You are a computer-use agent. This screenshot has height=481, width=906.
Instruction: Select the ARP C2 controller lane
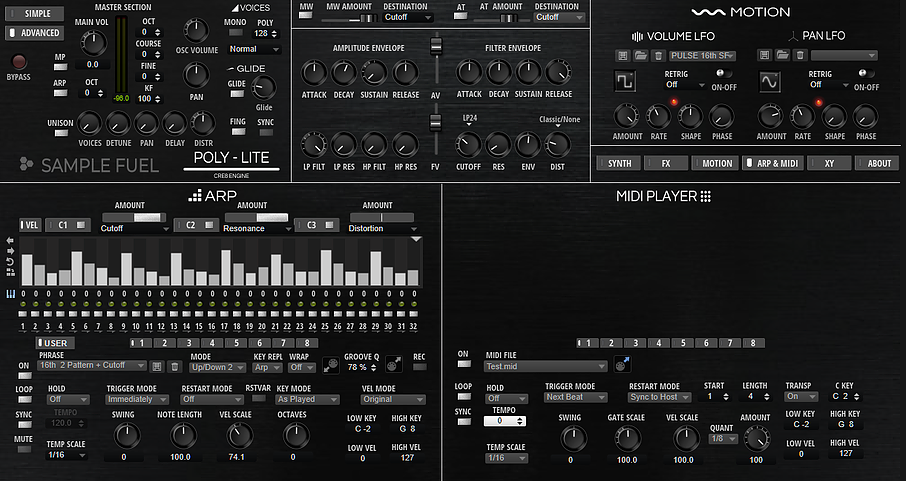point(195,225)
